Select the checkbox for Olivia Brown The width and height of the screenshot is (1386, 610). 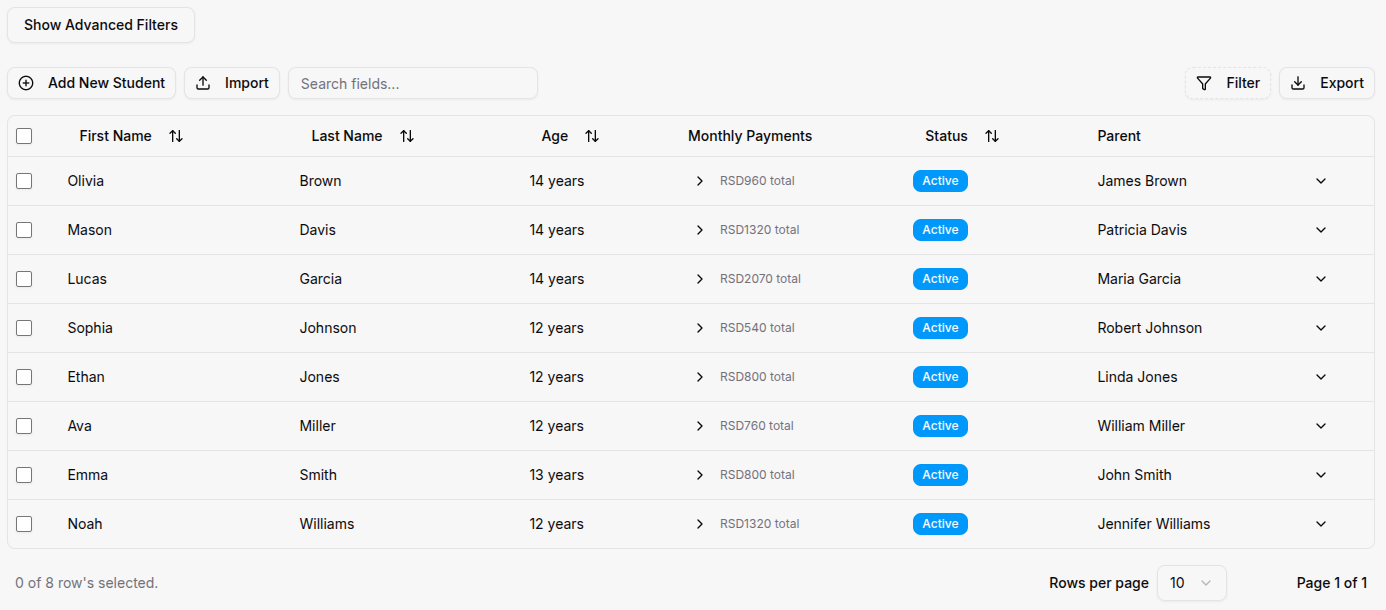(x=24, y=181)
